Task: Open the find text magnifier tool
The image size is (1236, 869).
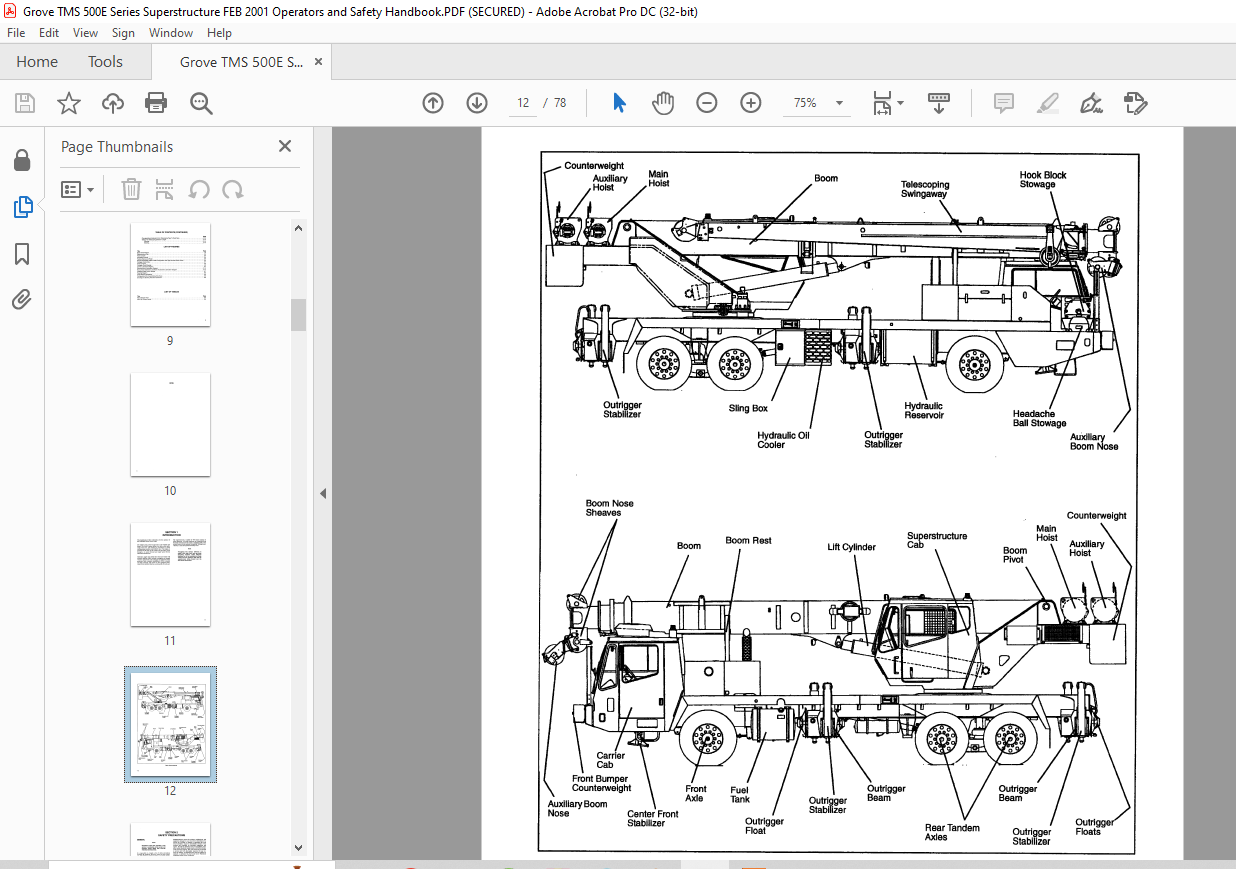Action: 201,103
